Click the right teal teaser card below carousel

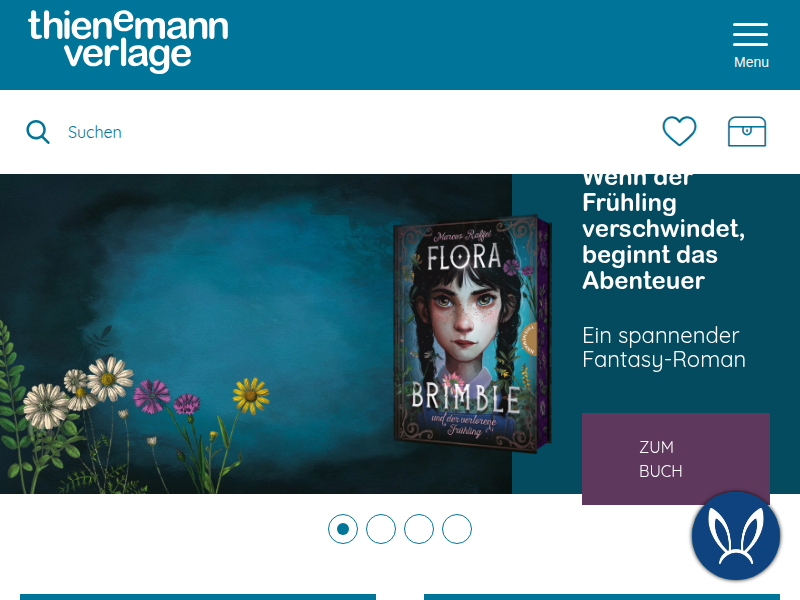(602, 597)
